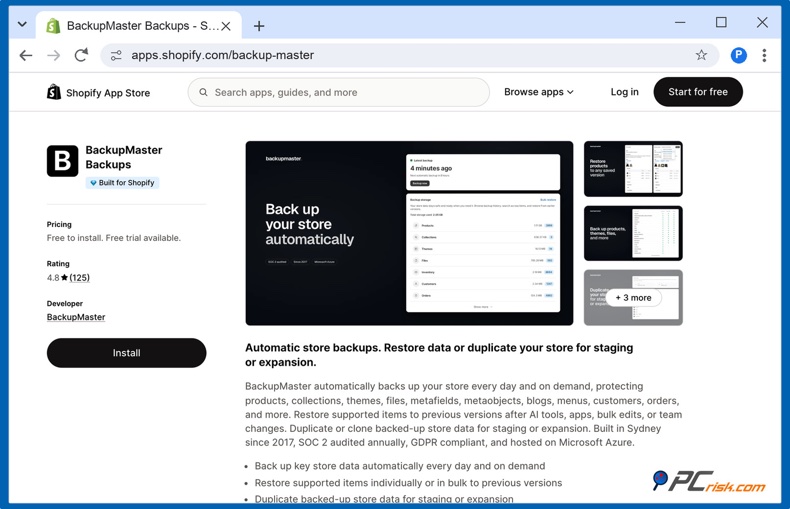Reload the BackupMaster page
Image resolution: width=790 pixels, height=509 pixels.
pyautogui.click(x=81, y=55)
